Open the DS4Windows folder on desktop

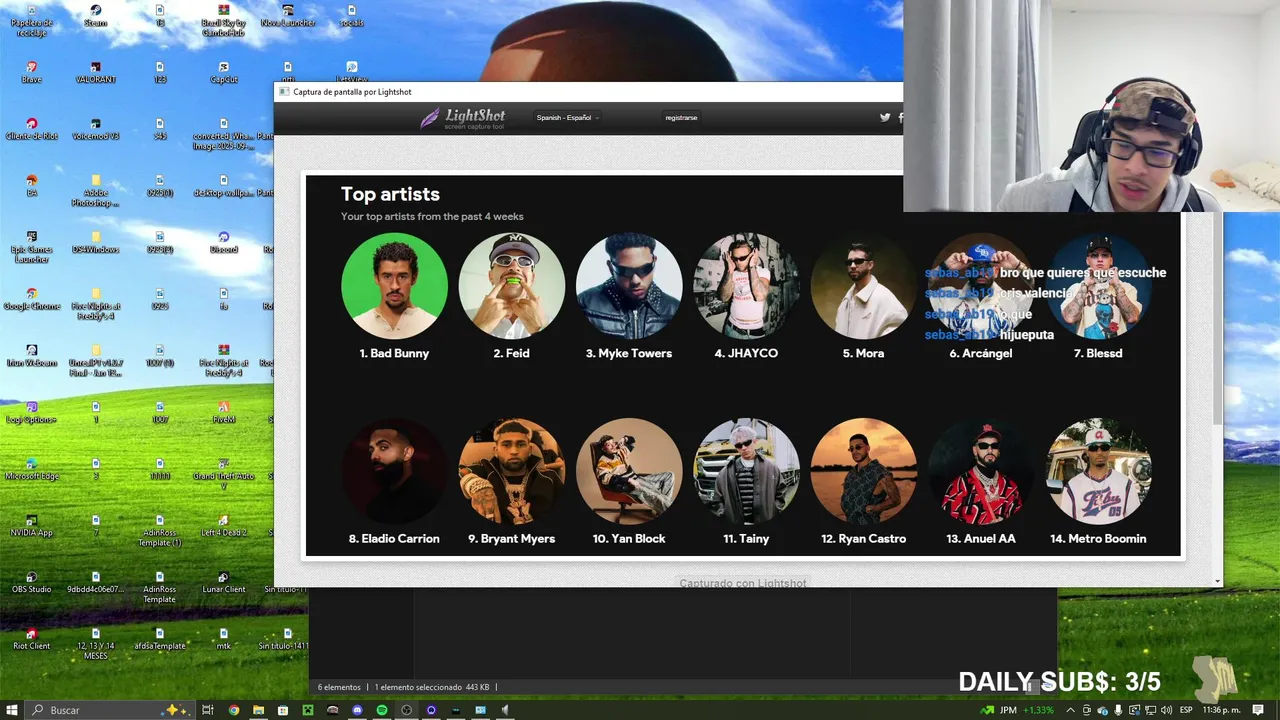[x=96, y=242]
